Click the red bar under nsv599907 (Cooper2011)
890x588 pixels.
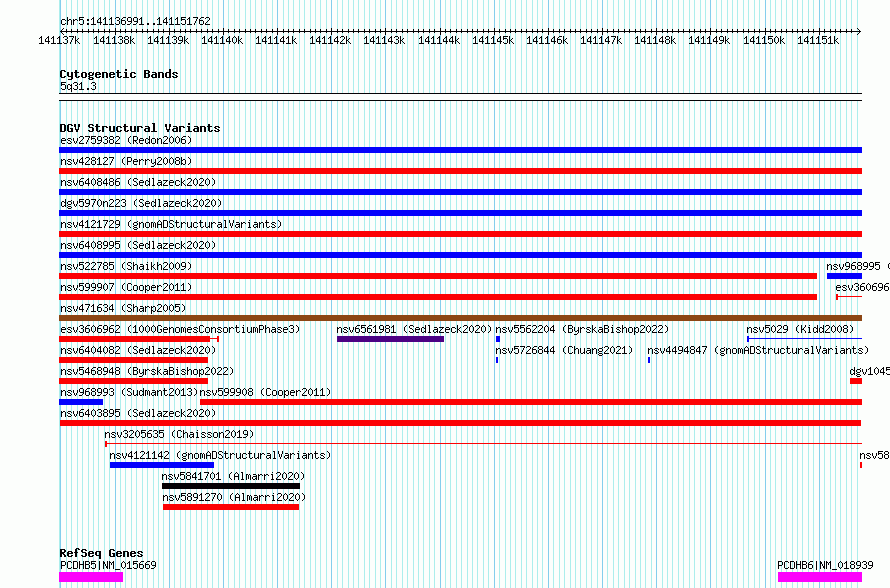tap(438, 297)
